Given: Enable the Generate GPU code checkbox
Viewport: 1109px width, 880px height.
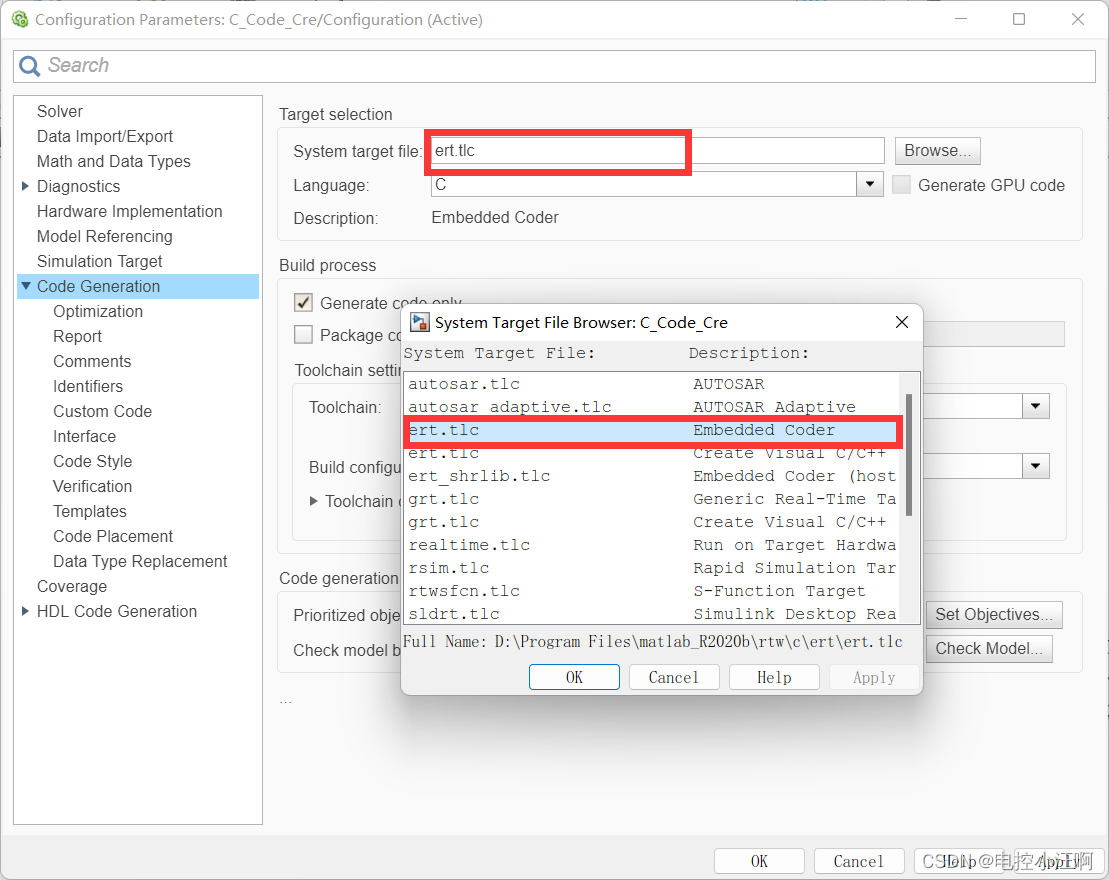Looking at the screenshot, I should tap(901, 185).
